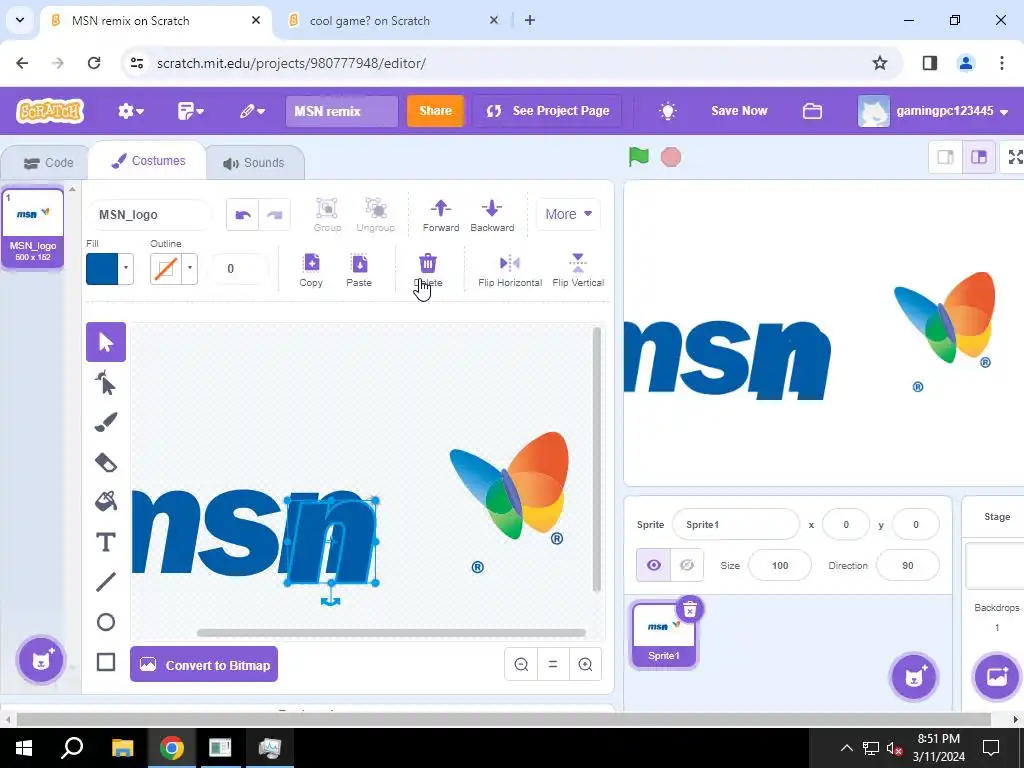Click the blue Fill color swatch
The image size is (1024, 768).
[102, 268]
